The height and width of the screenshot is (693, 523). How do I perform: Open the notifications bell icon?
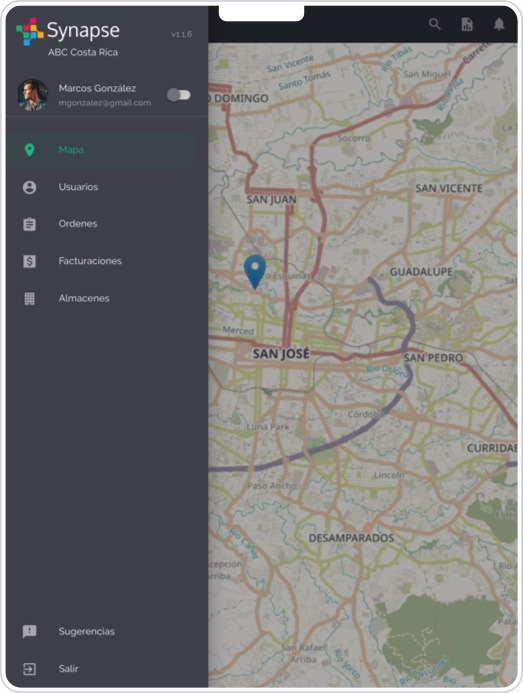coord(499,24)
